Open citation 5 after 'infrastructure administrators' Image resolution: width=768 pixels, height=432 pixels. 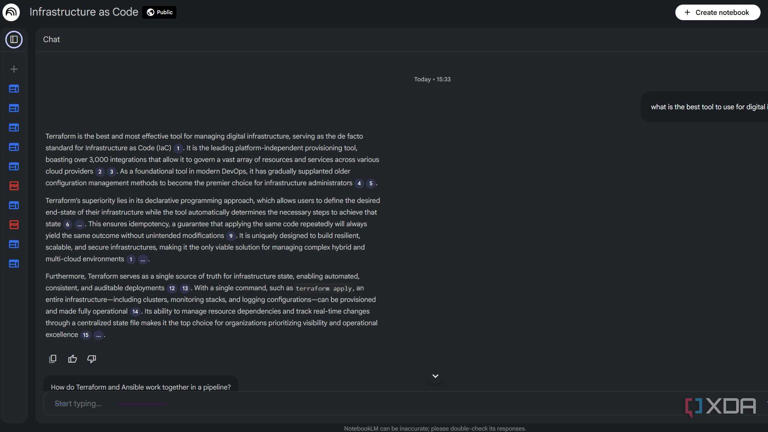[371, 183]
